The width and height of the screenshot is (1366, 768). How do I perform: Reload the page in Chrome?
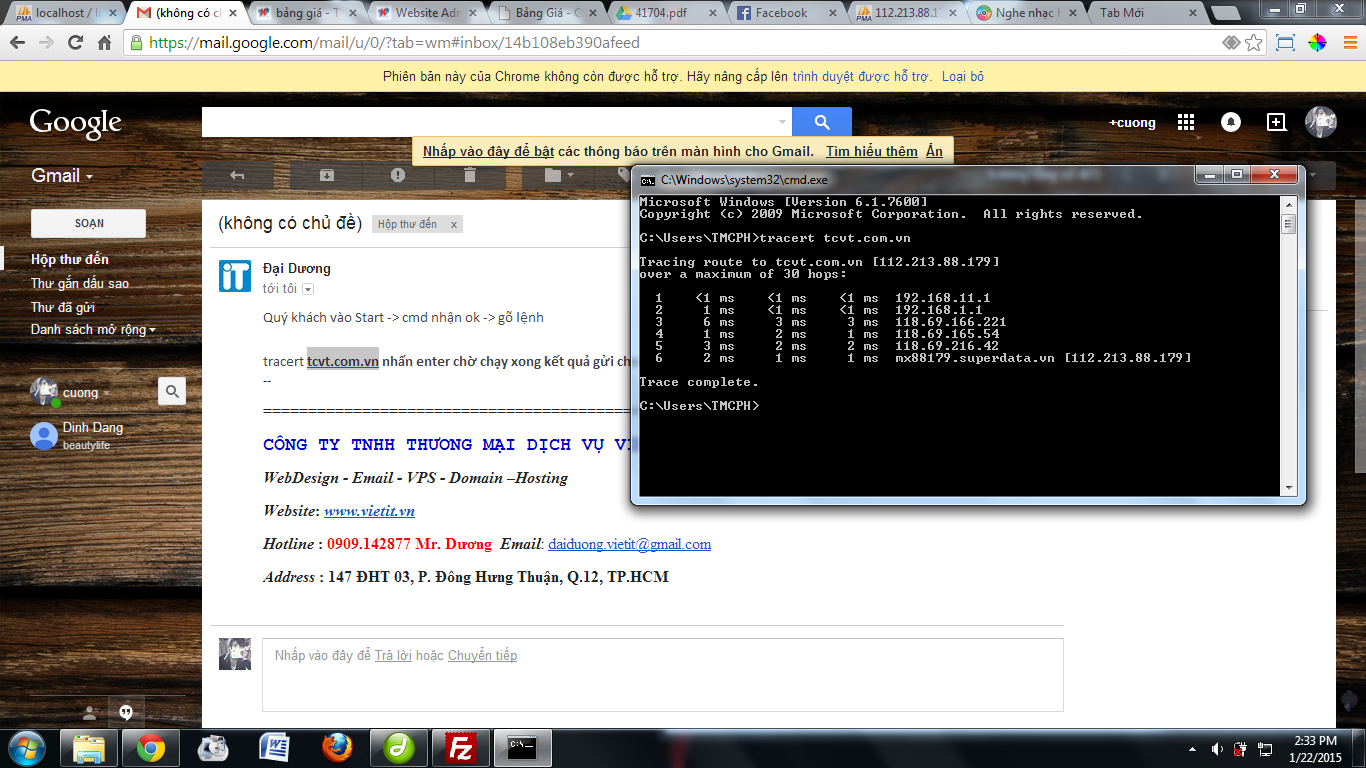[x=75, y=43]
